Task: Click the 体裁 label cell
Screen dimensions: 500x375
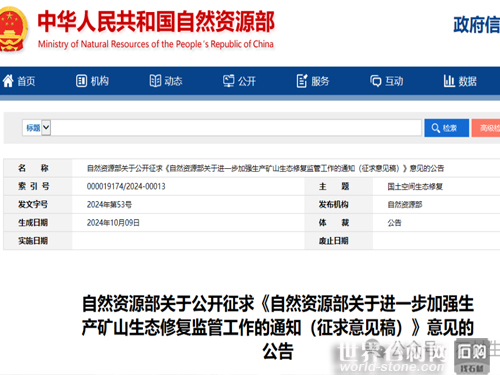Action: click(338, 223)
